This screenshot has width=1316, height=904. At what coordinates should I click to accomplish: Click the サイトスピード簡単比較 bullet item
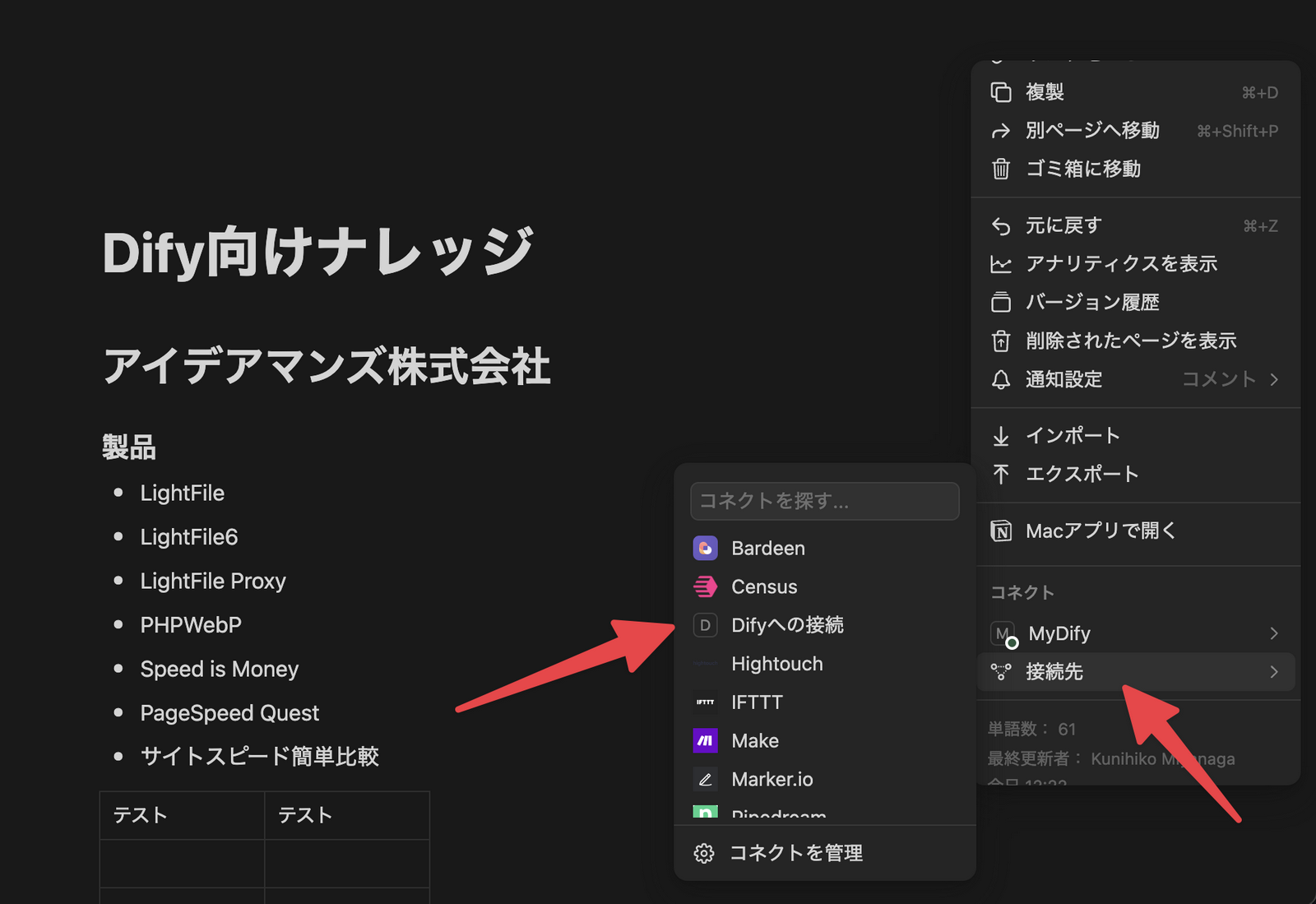coord(259,756)
